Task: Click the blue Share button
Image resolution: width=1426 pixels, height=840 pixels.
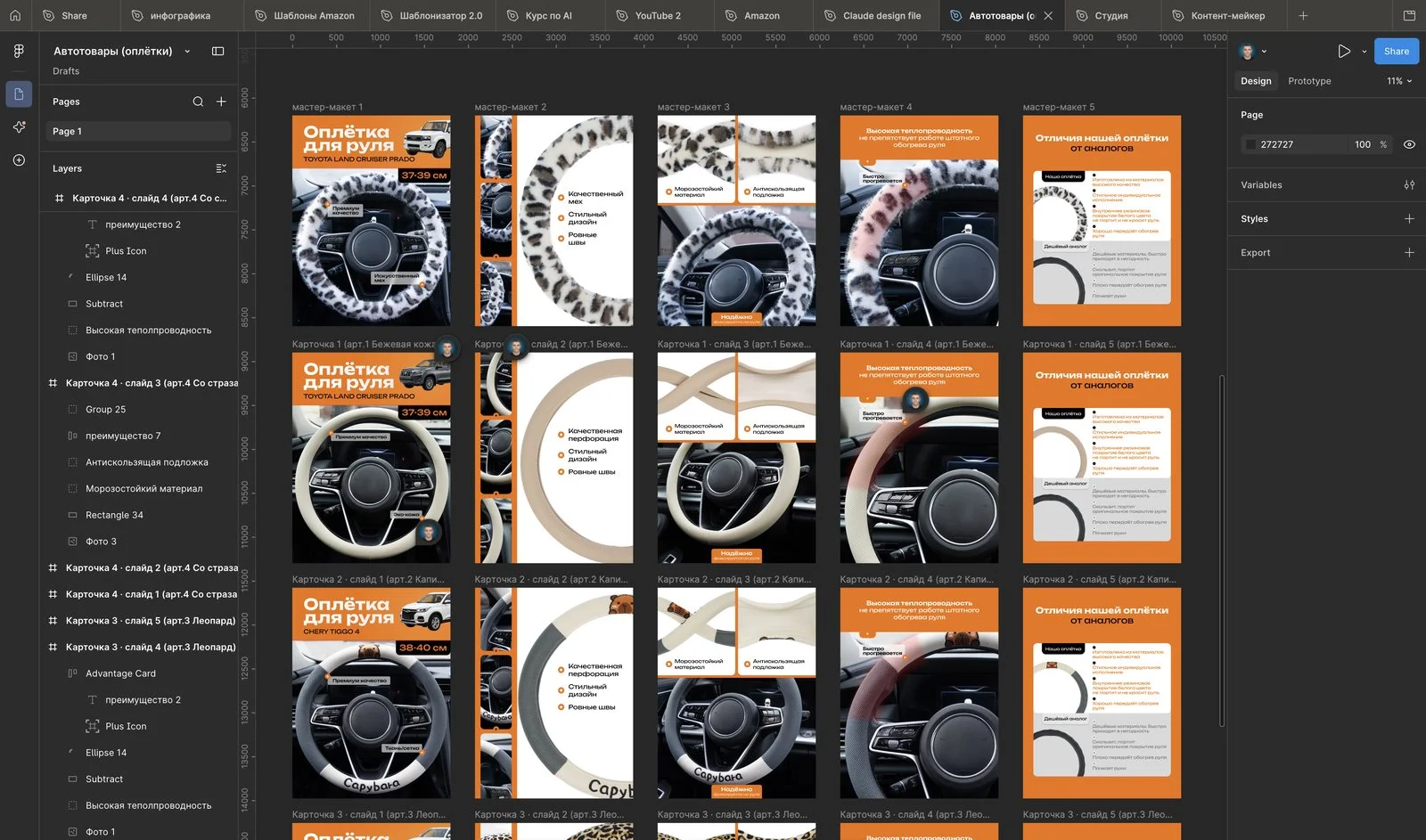Action: (x=1397, y=52)
